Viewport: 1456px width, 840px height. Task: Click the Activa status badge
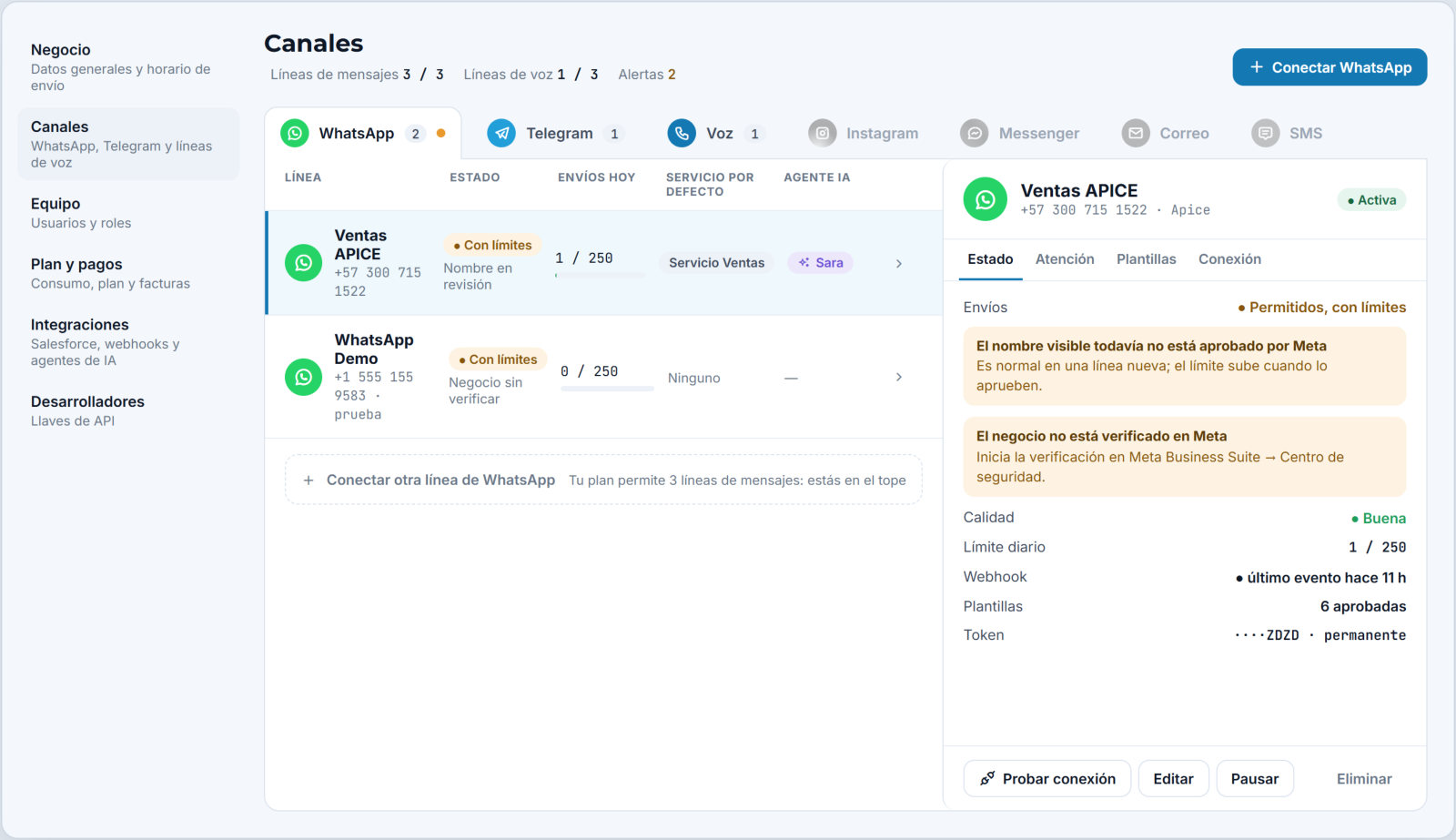1371,200
